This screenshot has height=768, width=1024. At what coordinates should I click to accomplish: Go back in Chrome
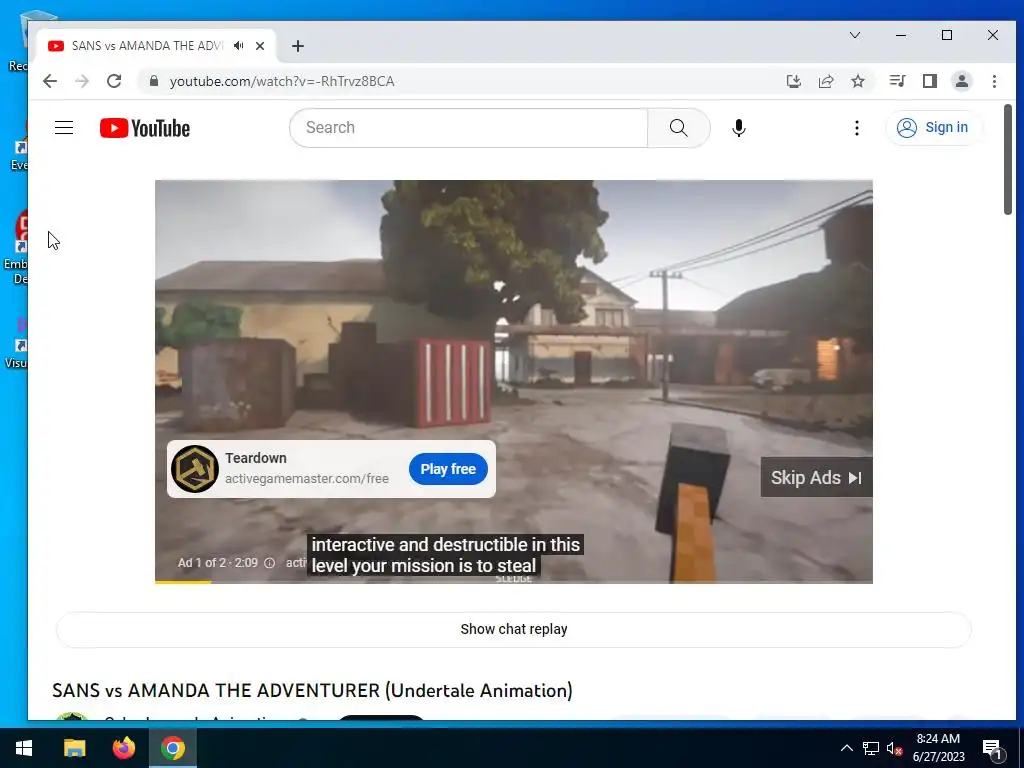(x=50, y=81)
